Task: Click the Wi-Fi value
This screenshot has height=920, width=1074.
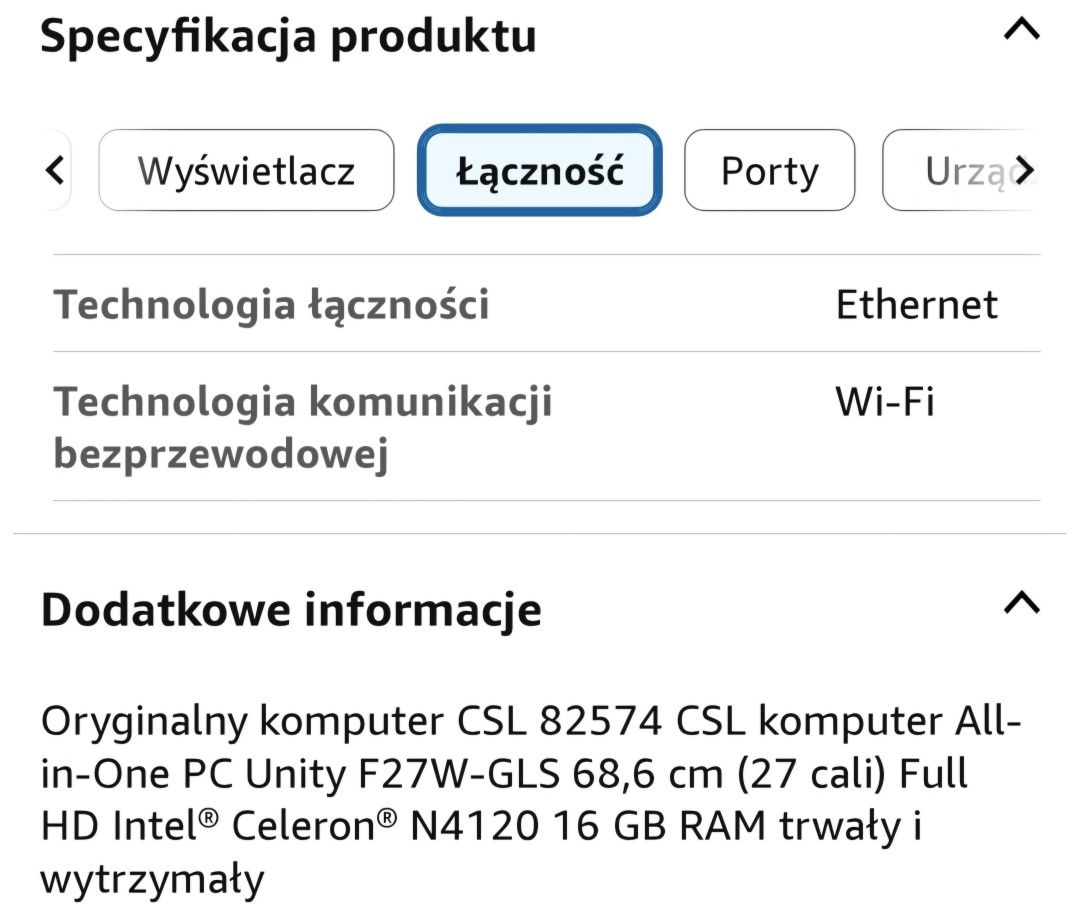Action: pyautogui.click(x=885, y=402)
